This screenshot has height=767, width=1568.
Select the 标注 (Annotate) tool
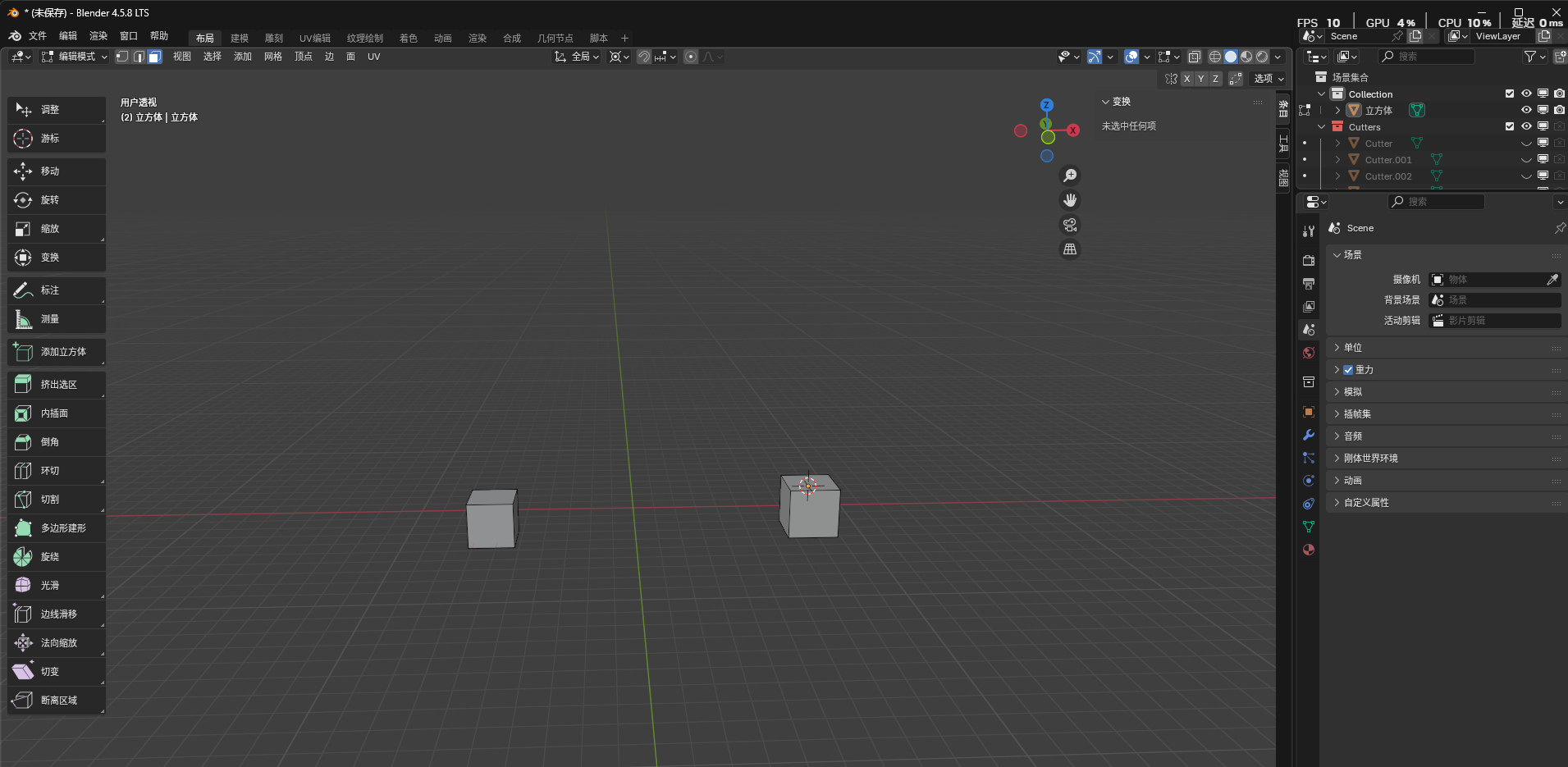point(57,290)
